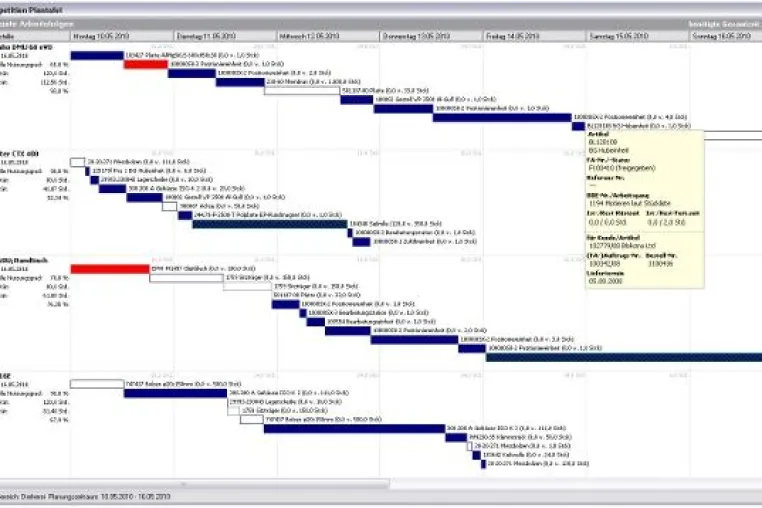Select the long dark bar in the CTX 400 group
762x508 pixels.
[x=270, y=224]
